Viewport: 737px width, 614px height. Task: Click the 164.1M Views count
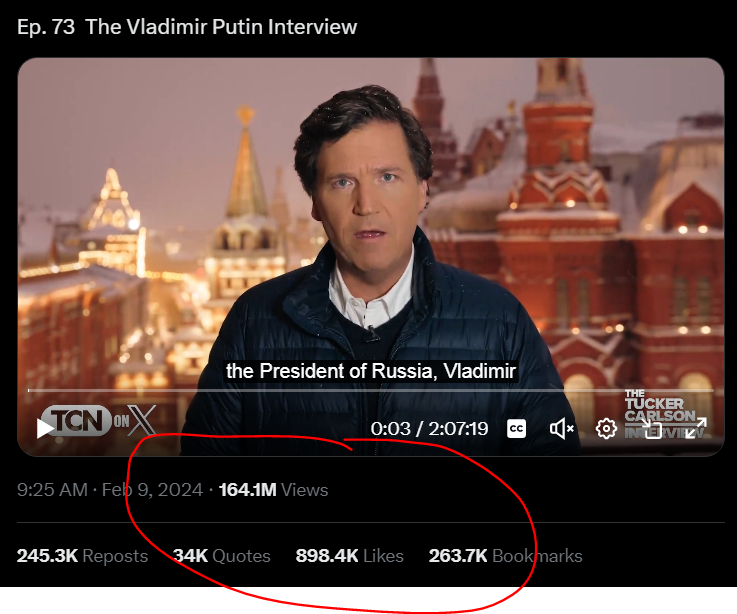273,490
